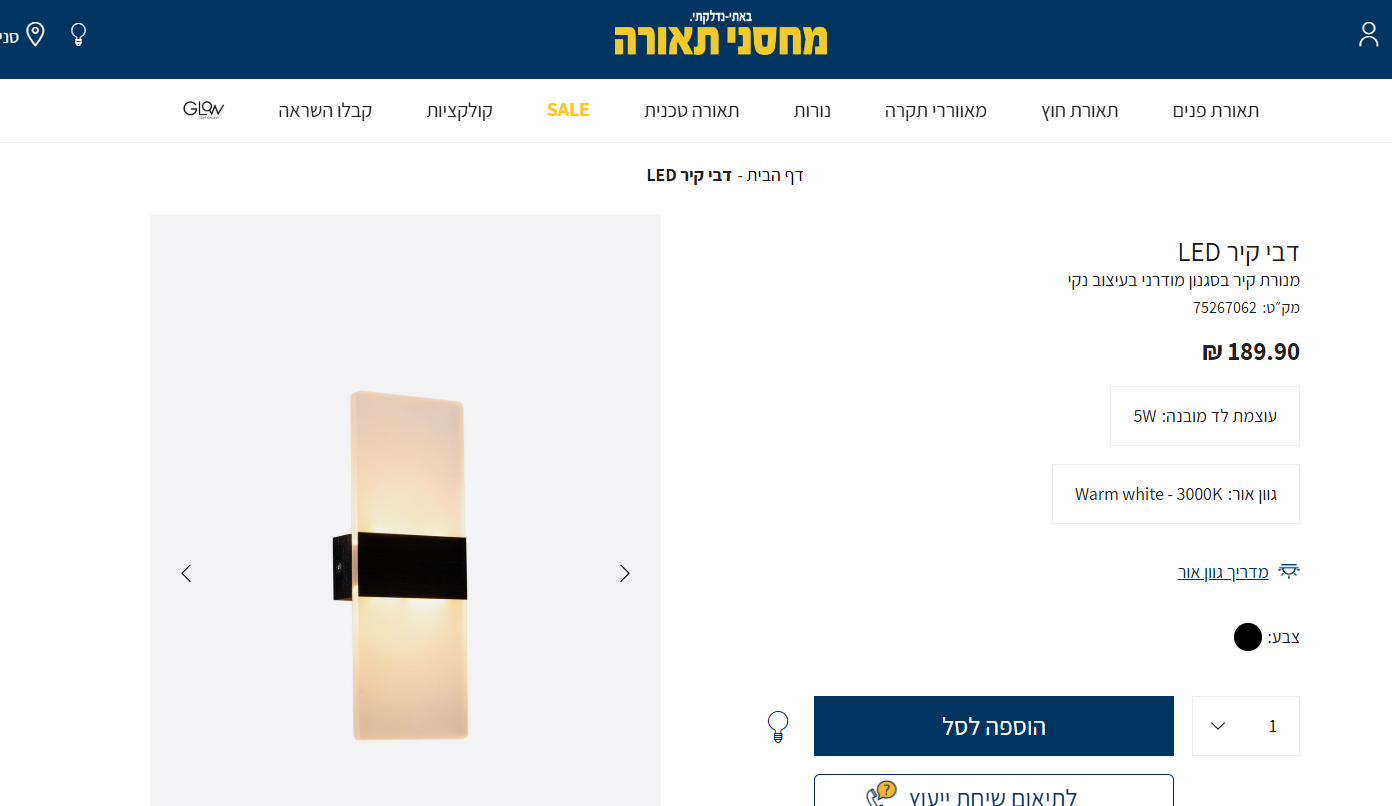Click the מחסני תאורה site logo
1392x806 pixels.
coord(721,33)
